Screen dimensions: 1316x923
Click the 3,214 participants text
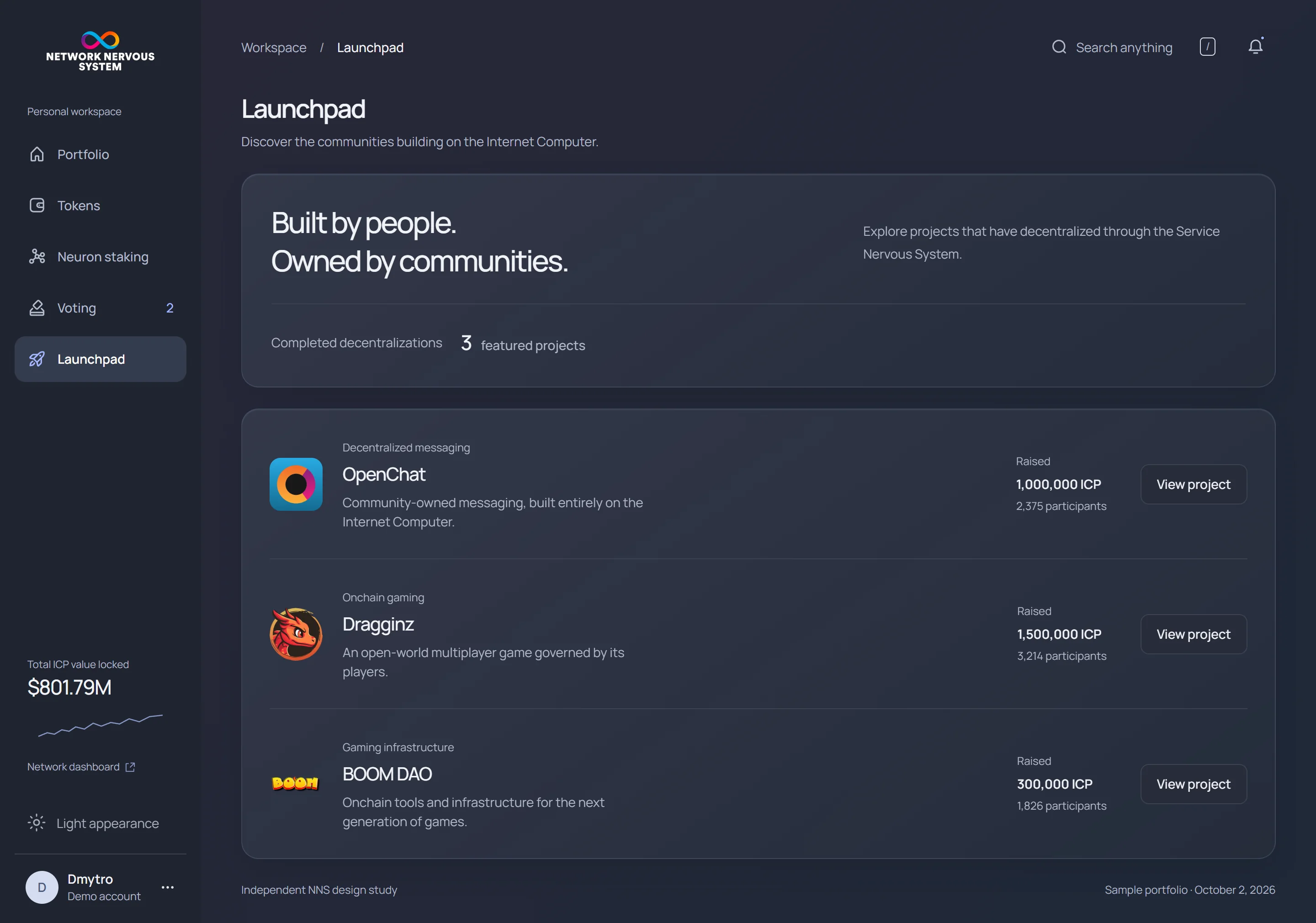tap(1061, 656)
